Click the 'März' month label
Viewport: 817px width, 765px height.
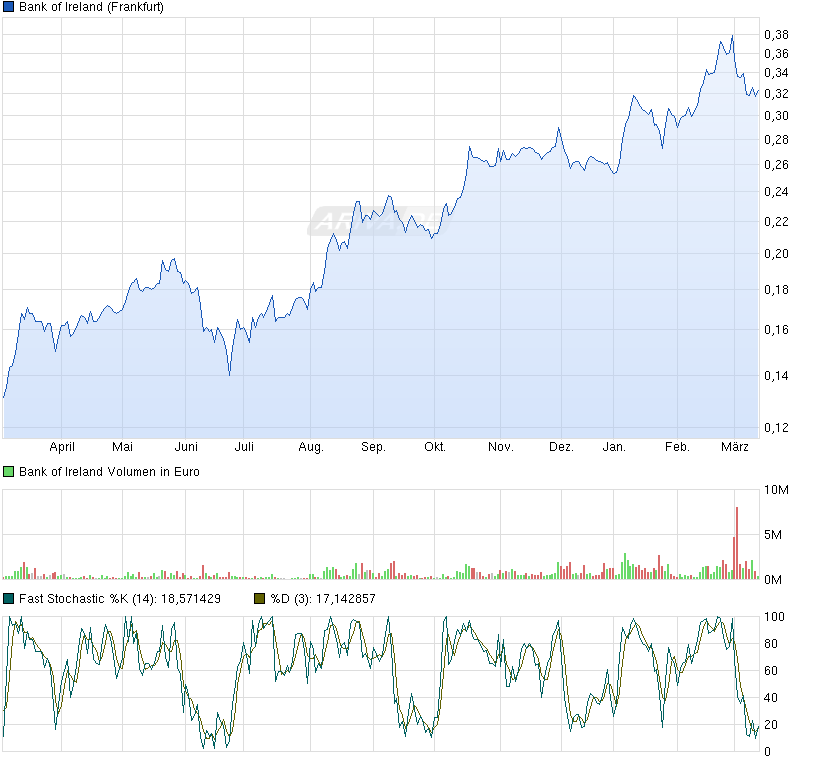click(735, 447)
